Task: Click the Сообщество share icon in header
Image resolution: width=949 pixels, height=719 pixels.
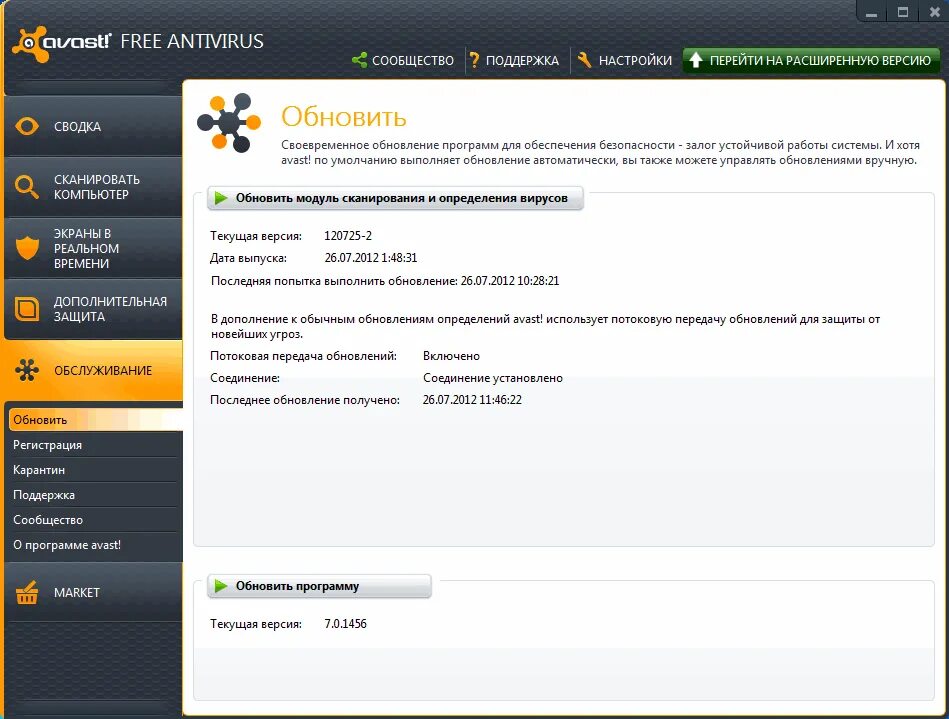Action: pos(359,60)
